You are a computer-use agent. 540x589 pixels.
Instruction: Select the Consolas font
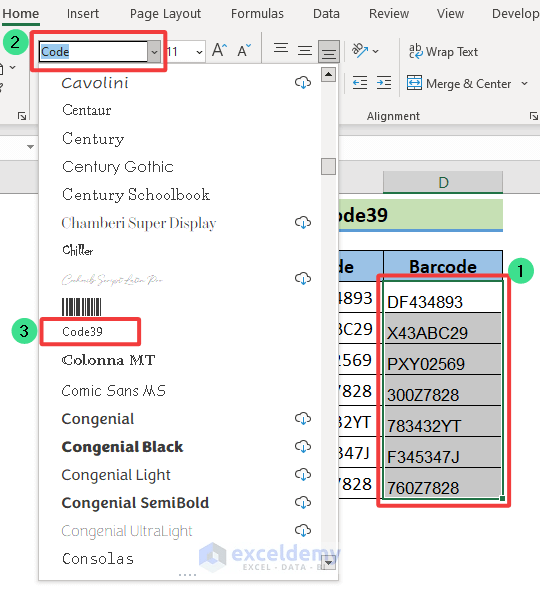[98, 559]
